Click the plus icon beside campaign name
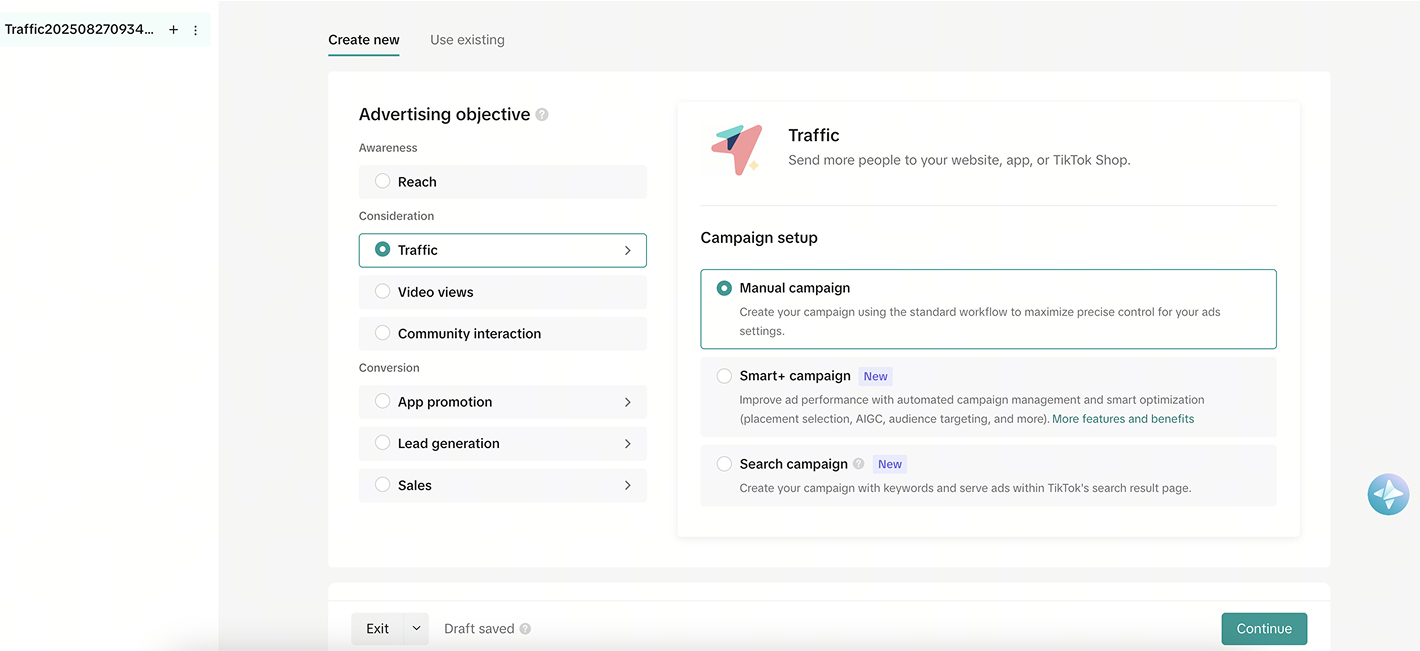This screenshot has height=651, width=1420. click(x=173, y=30)
